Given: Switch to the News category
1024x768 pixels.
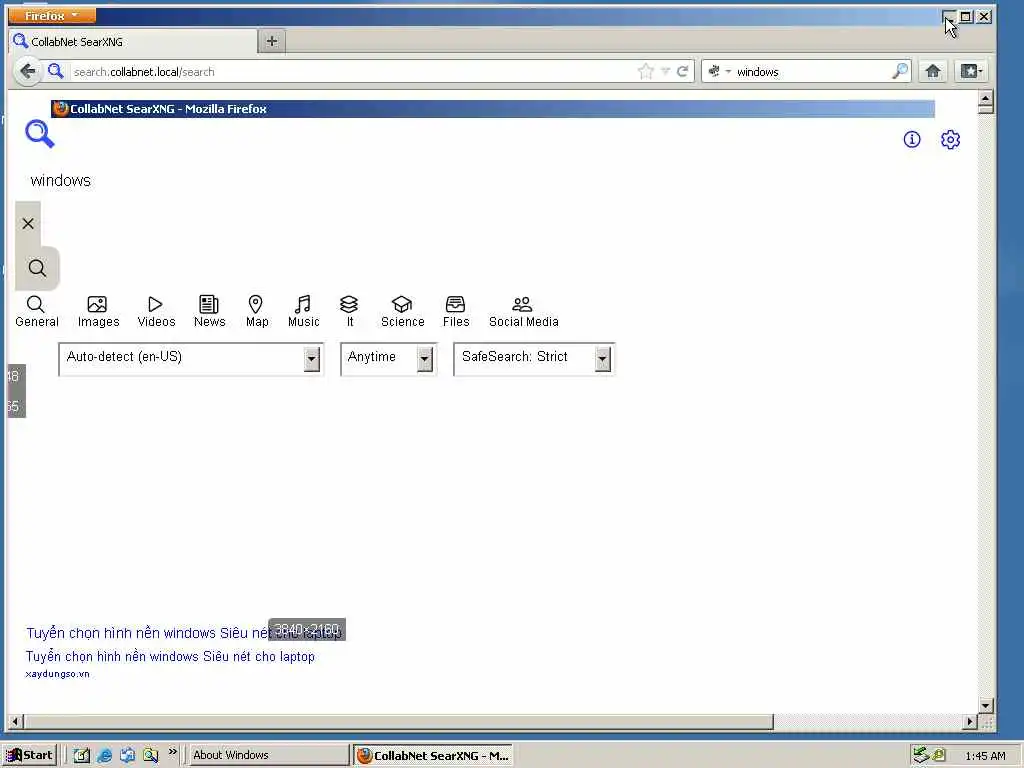Looking at the screenshot, I should click(x=209, y=312).
